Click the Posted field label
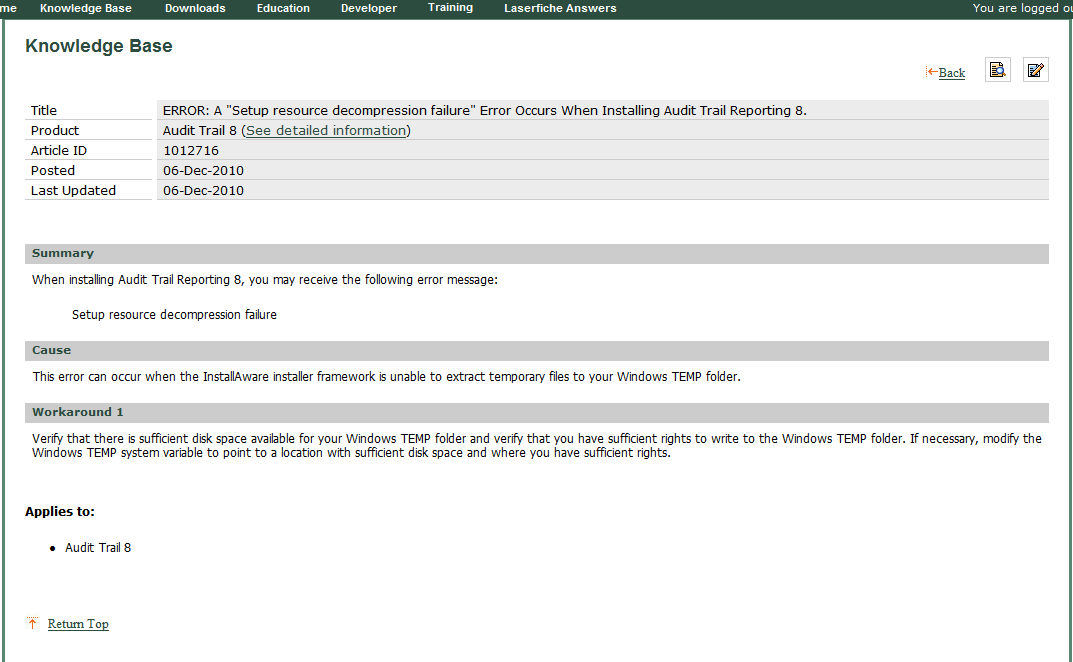 (53, 170)
